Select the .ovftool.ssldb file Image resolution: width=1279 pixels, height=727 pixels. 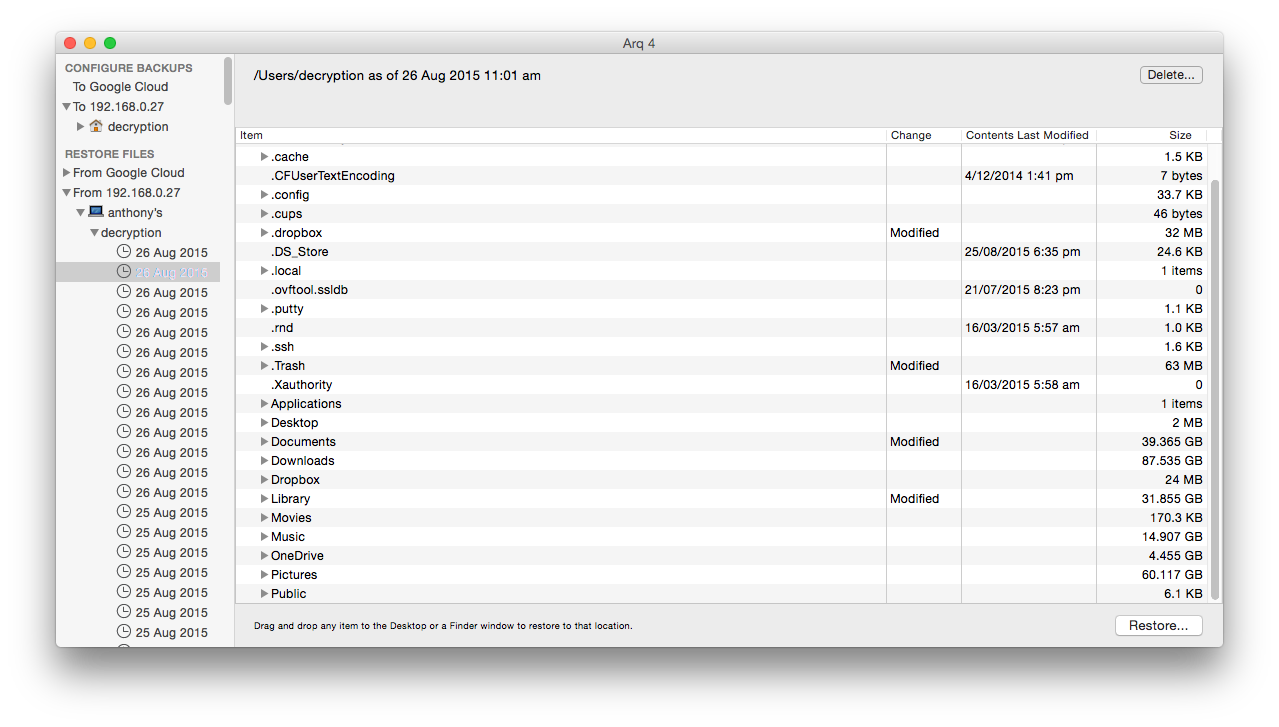(x=310, y=290)
